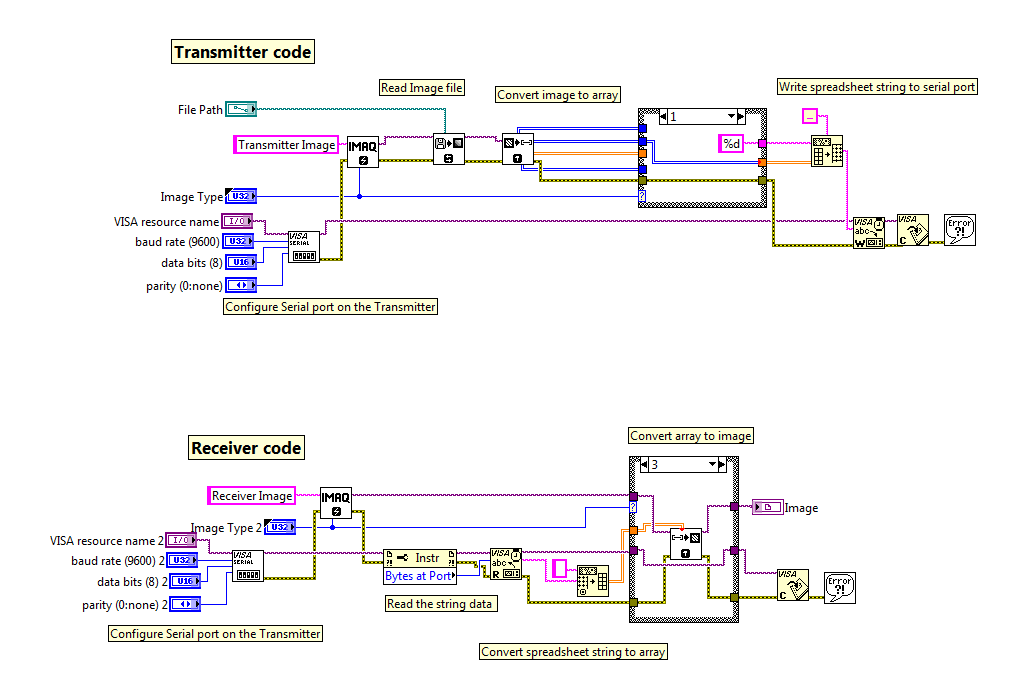Click the VISA Configure Serial Port node on transmitter
Image resolution: width=1009 pixels, height=677 pixels.
pyautogui.click(x=303, y=245)
